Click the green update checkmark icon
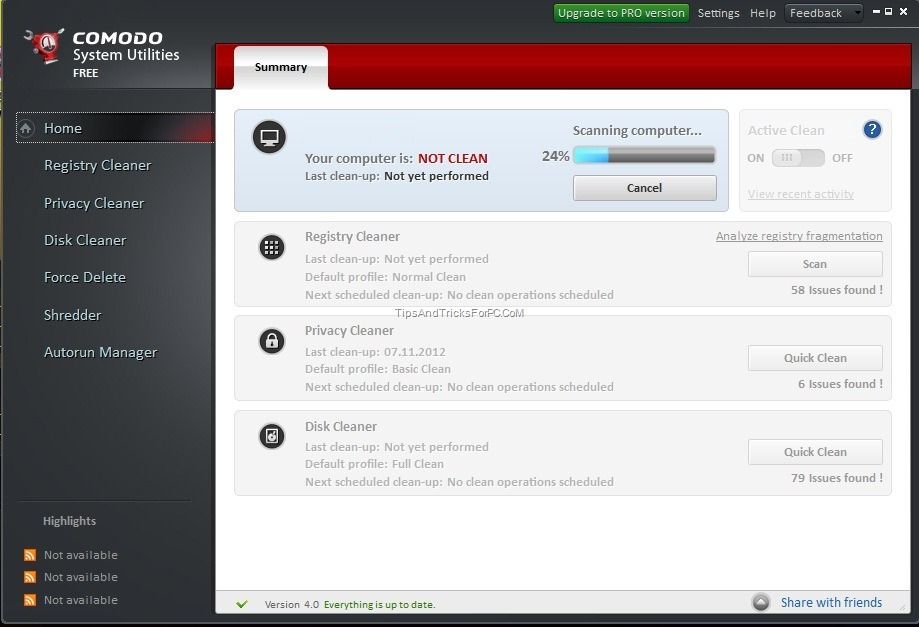This screenshot has height=627, width=919. pyautogui.click(x=241, y=604)
